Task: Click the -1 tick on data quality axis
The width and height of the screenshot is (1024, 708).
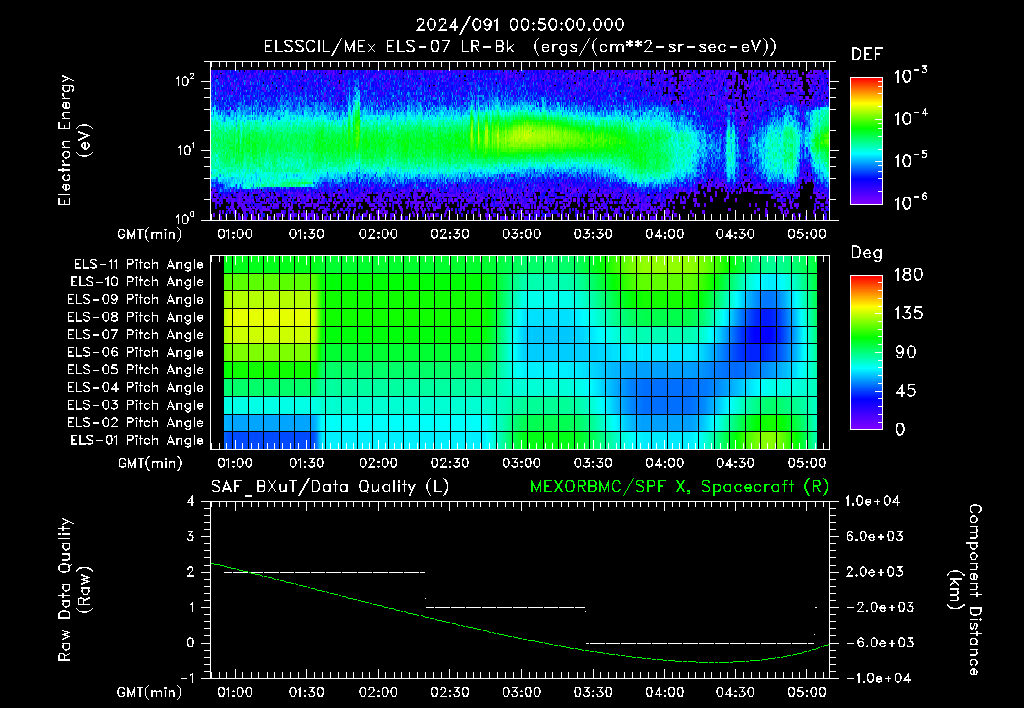Action: tap(187, 678)
